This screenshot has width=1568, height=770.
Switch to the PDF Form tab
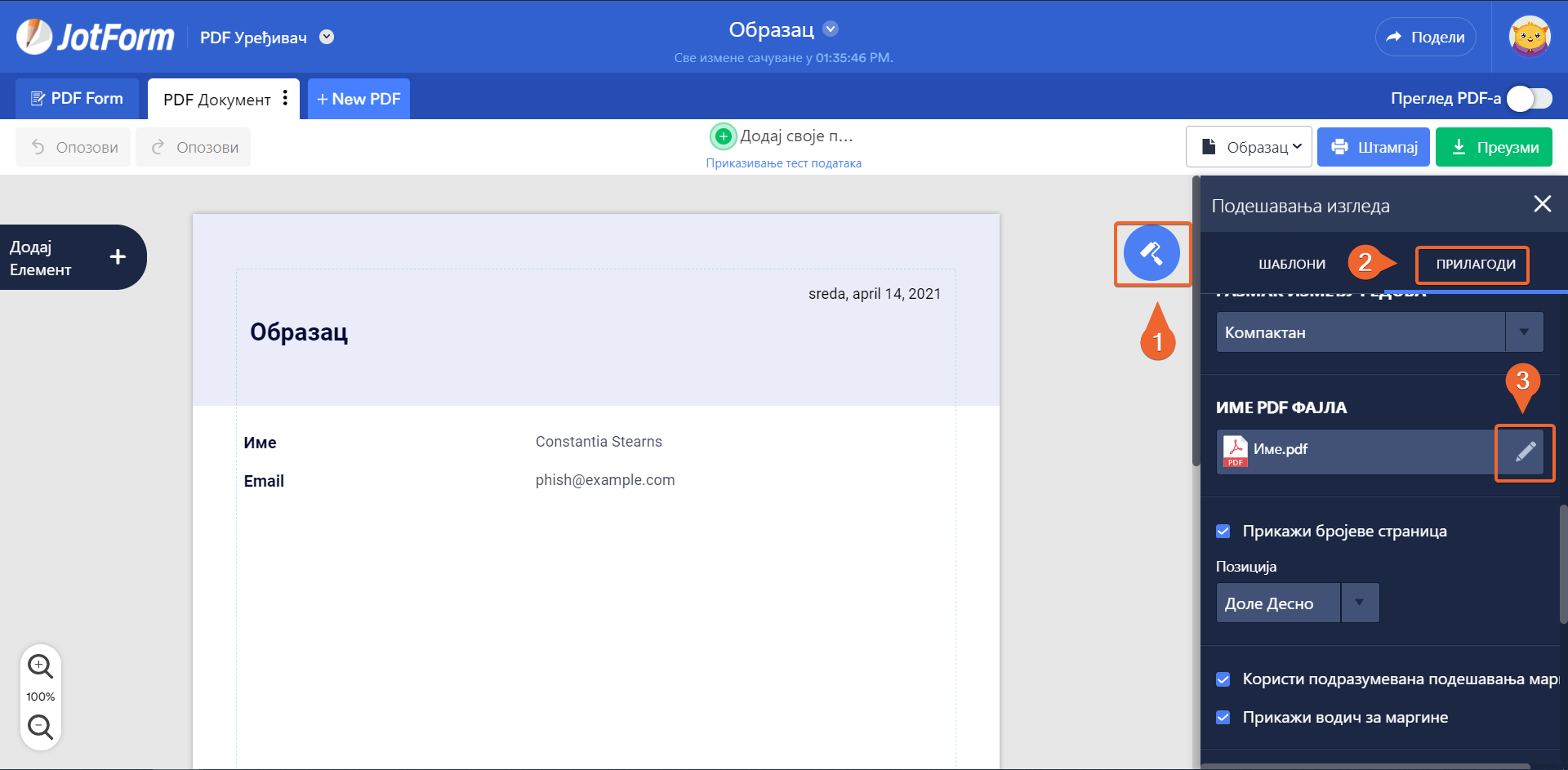tap(78, 99)
